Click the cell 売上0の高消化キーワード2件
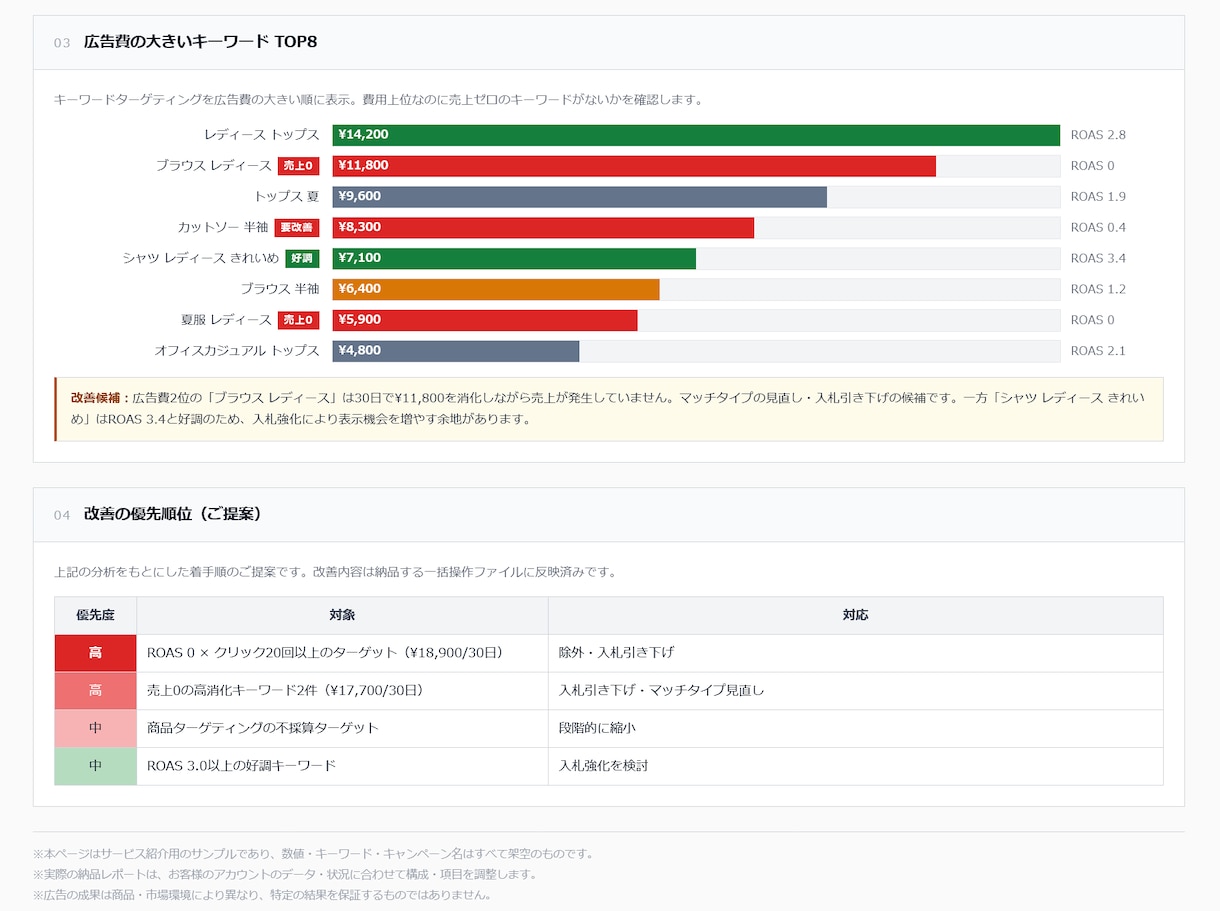Screen dimensions: 1220x911 coord(342,691)
